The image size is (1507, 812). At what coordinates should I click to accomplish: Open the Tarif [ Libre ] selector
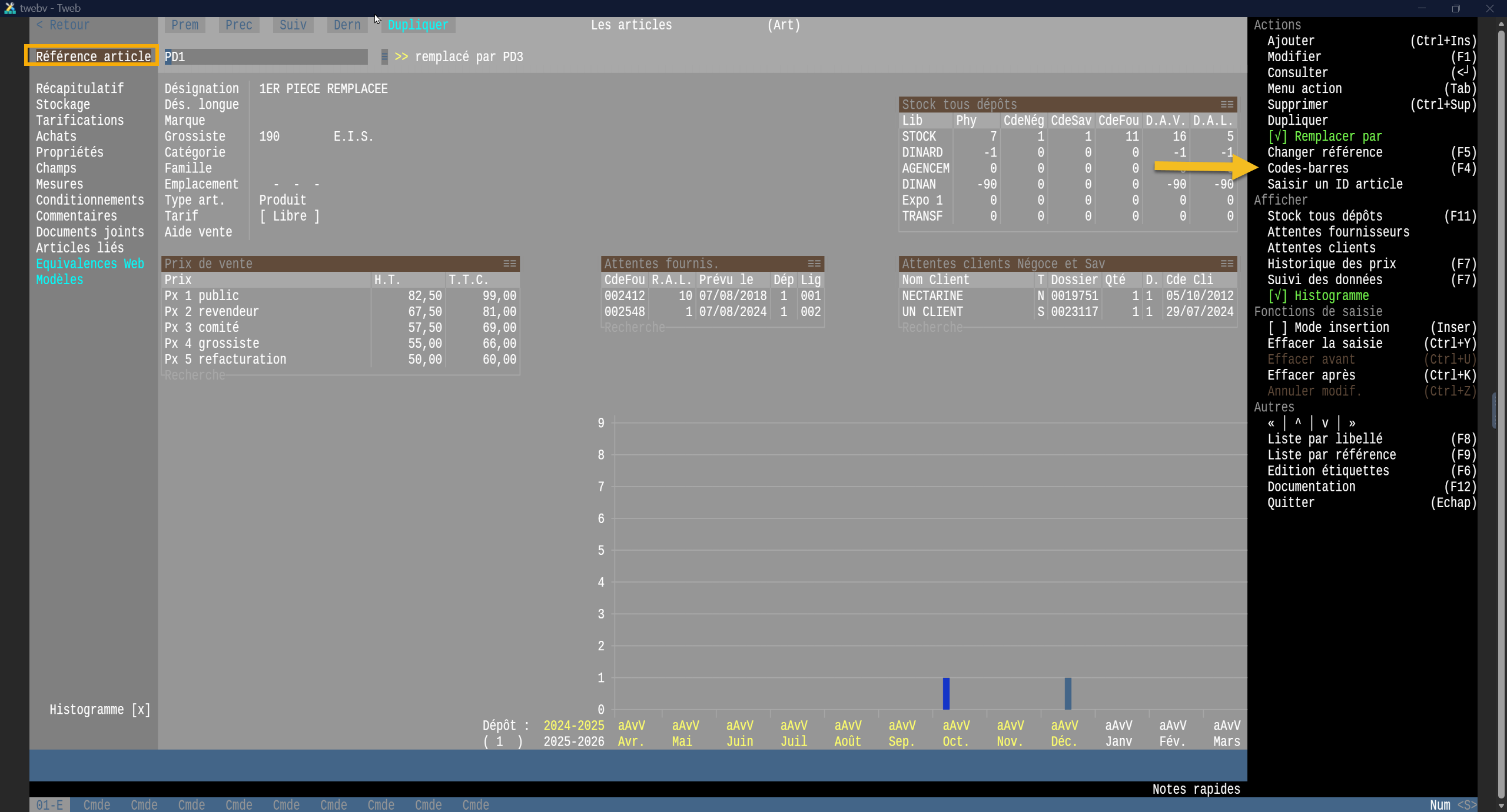pyautogui.click(x=290, y=217)
